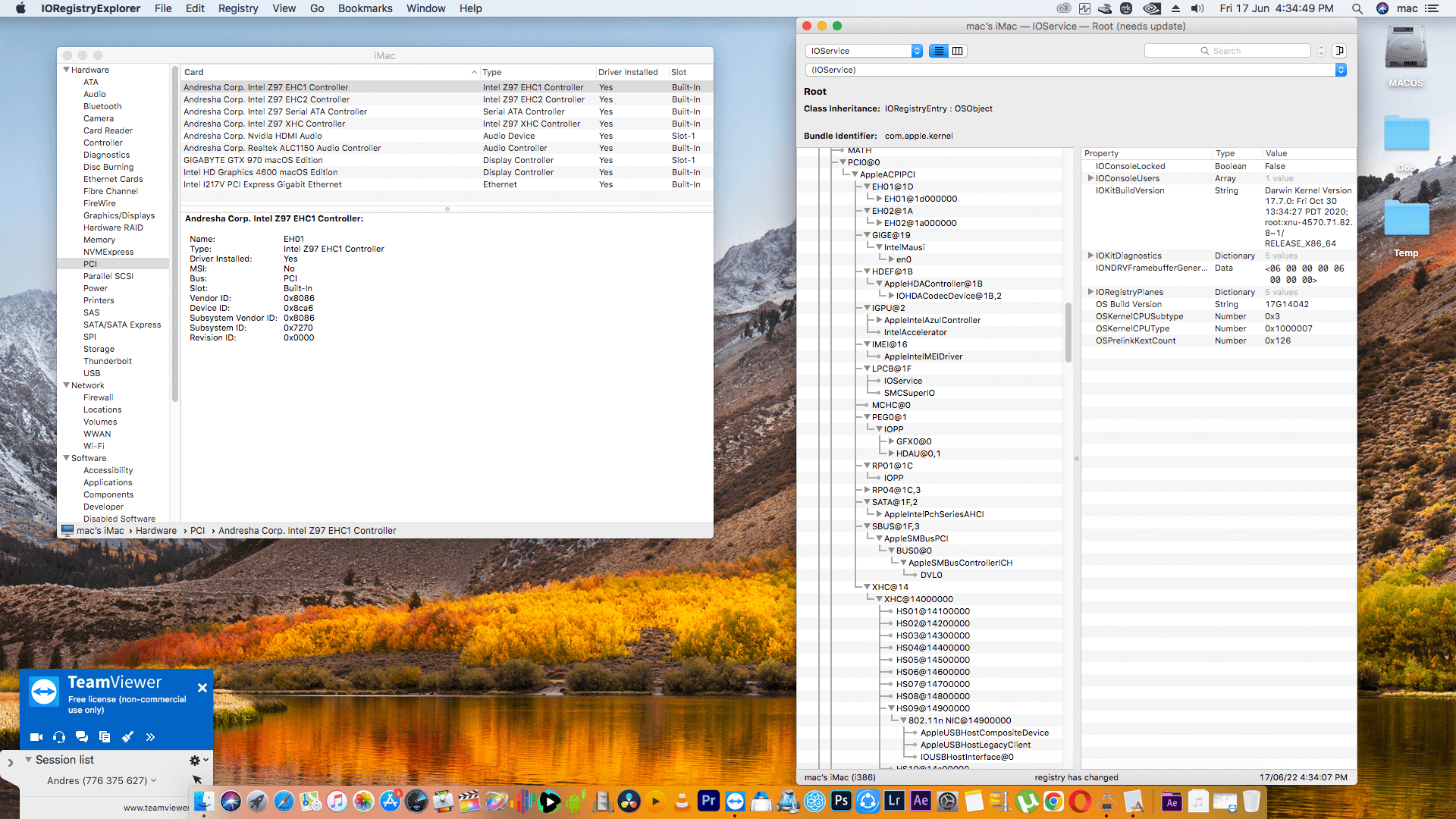
Task: Open the TeamViewer file transfer icon
Action: click(104, 736)
